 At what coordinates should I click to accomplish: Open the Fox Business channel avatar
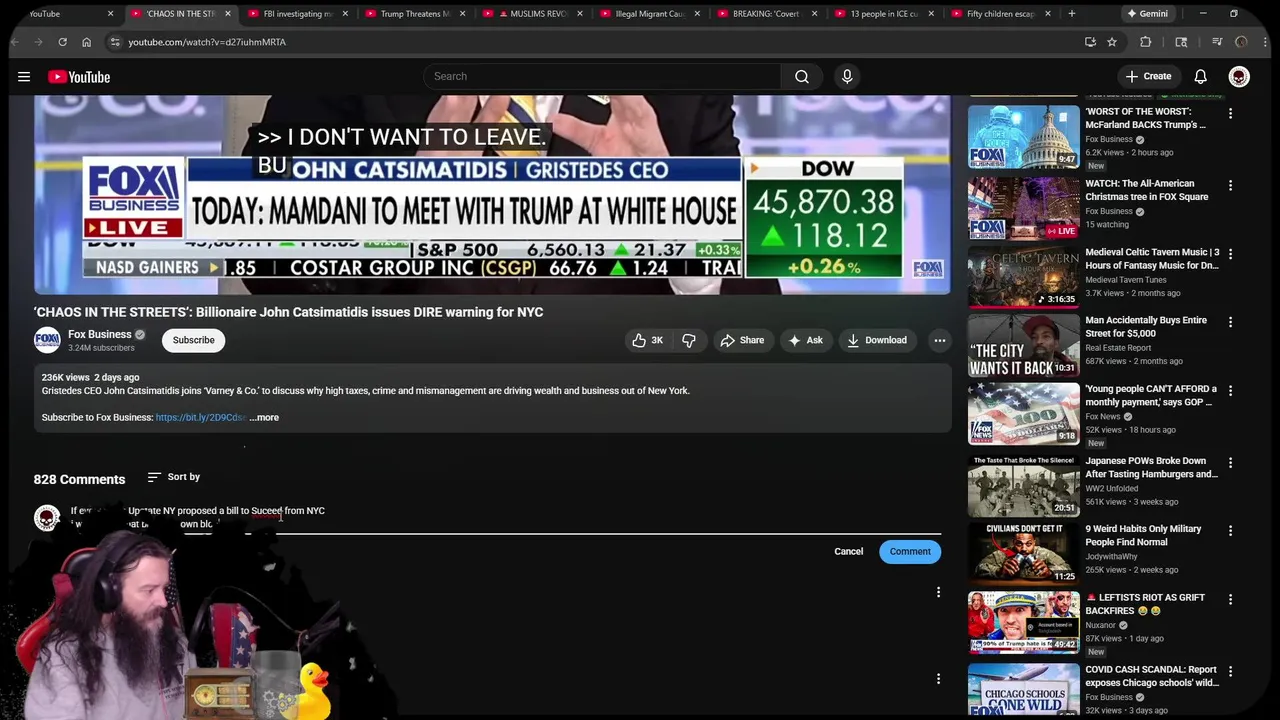(x=47, y=340)
